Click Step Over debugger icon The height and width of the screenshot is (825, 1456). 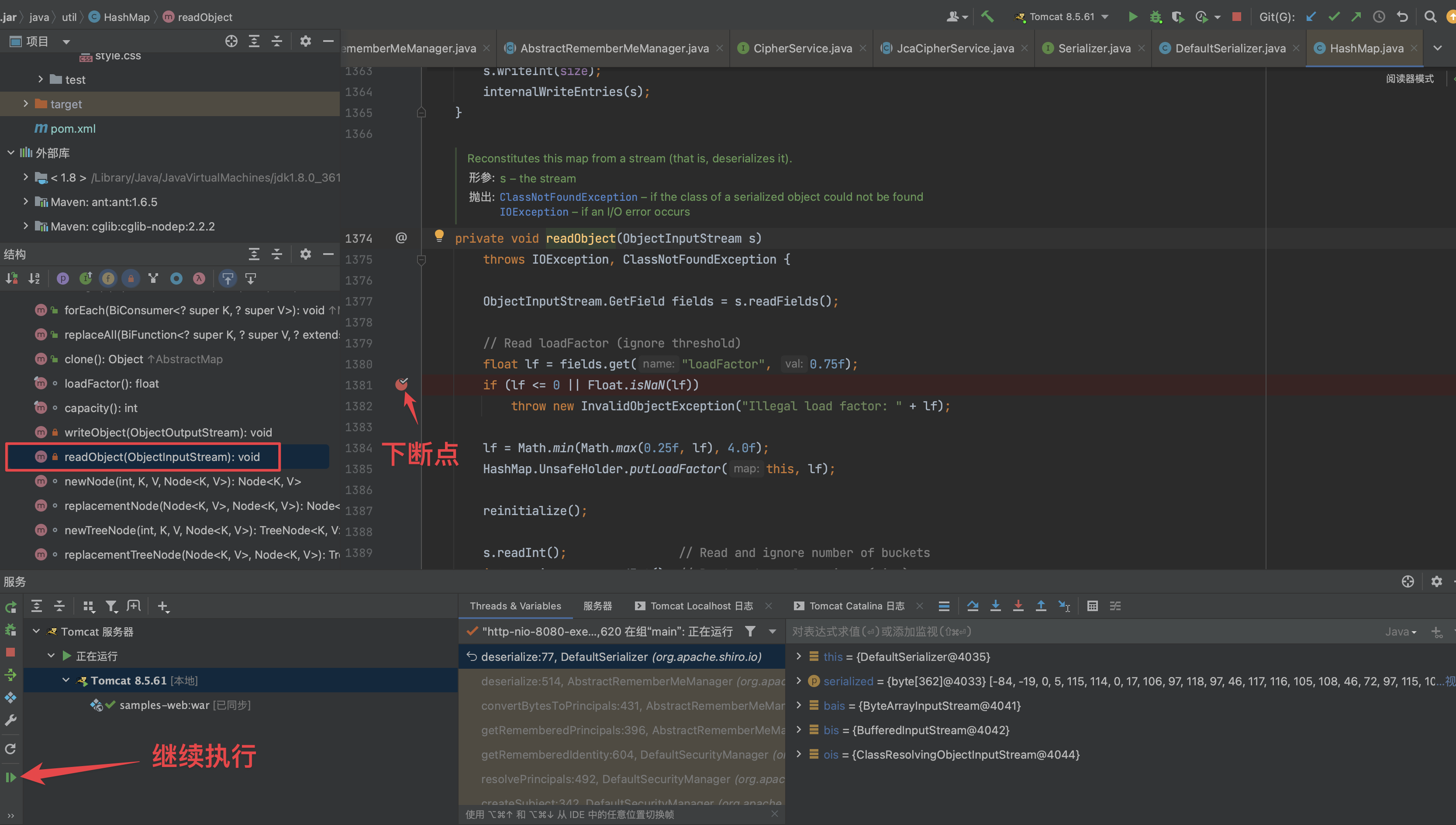pos(973,606)
